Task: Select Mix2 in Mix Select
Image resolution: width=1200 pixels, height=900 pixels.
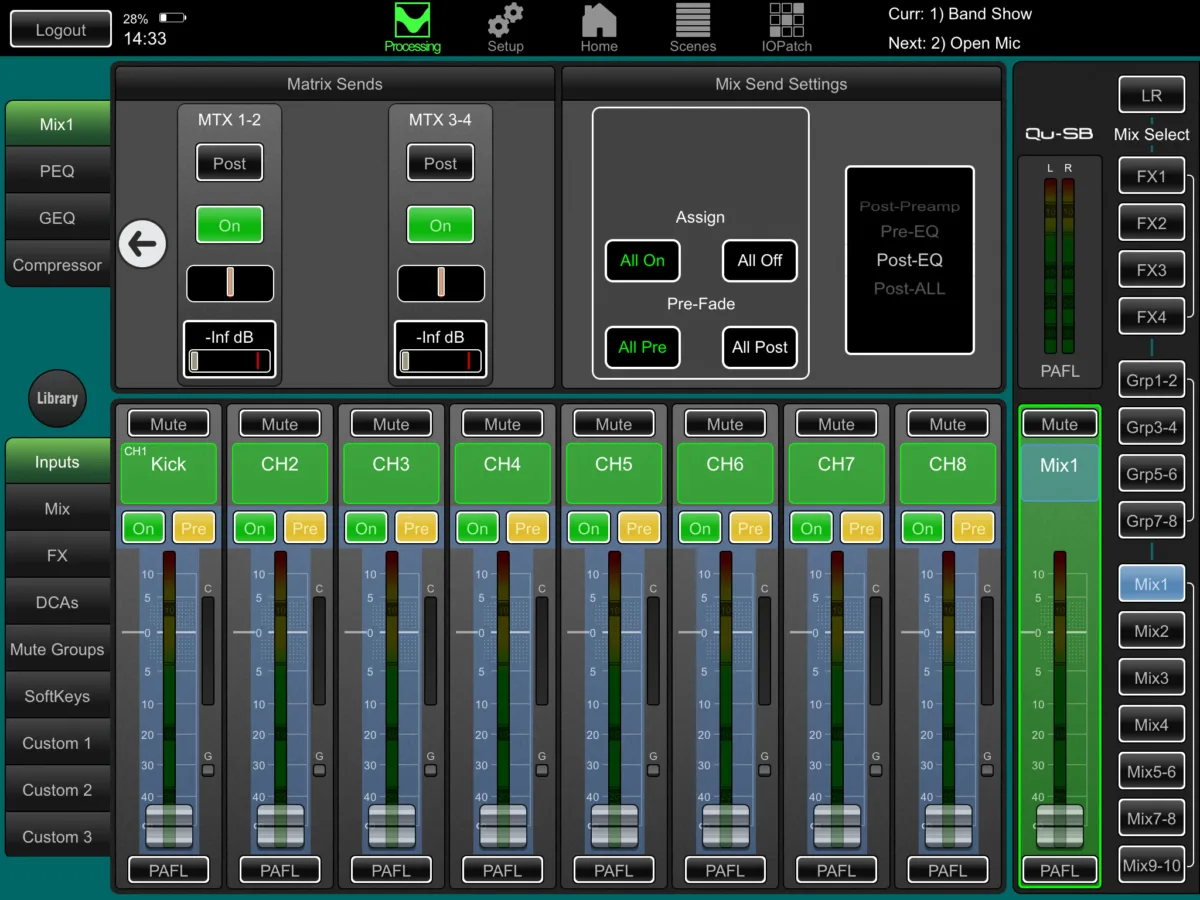Action: coord(1151,632)
